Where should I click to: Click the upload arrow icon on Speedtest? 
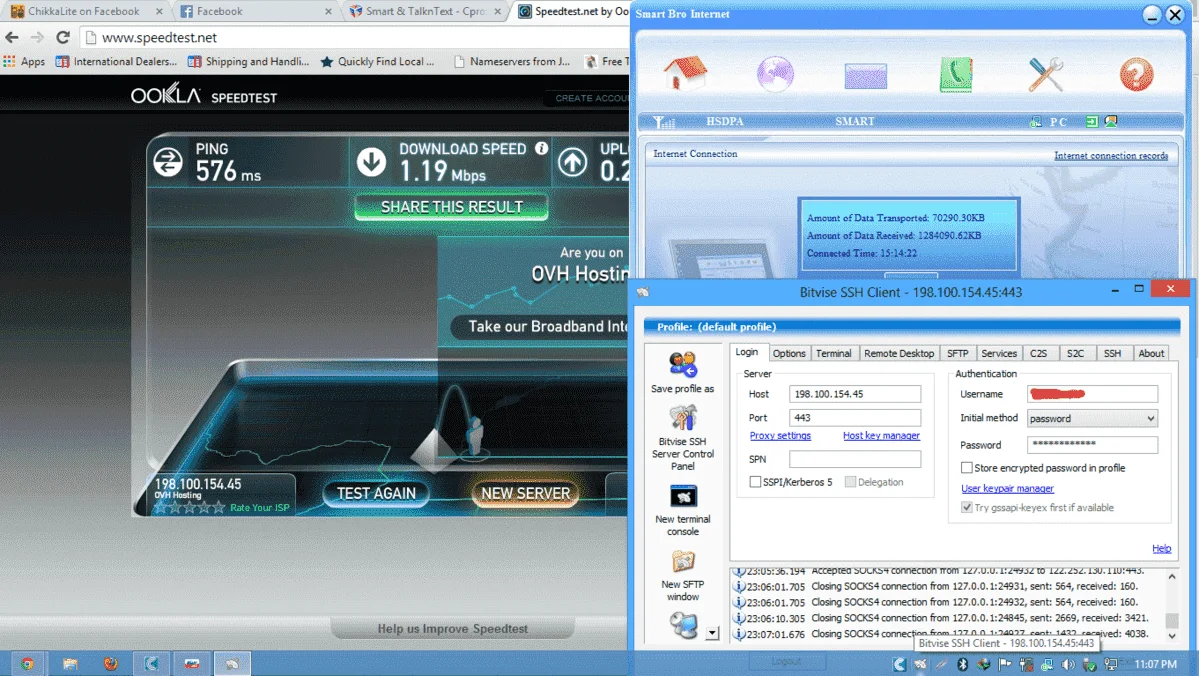coord(572,162)
